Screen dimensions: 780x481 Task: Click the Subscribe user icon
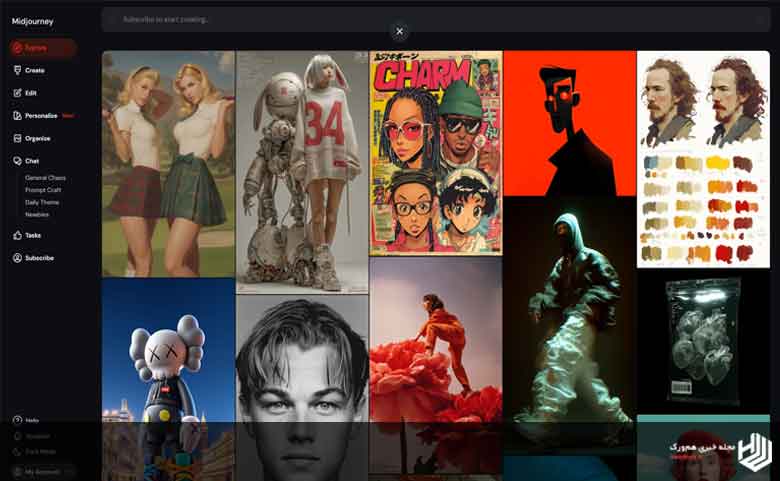click(x=17, y=258)
